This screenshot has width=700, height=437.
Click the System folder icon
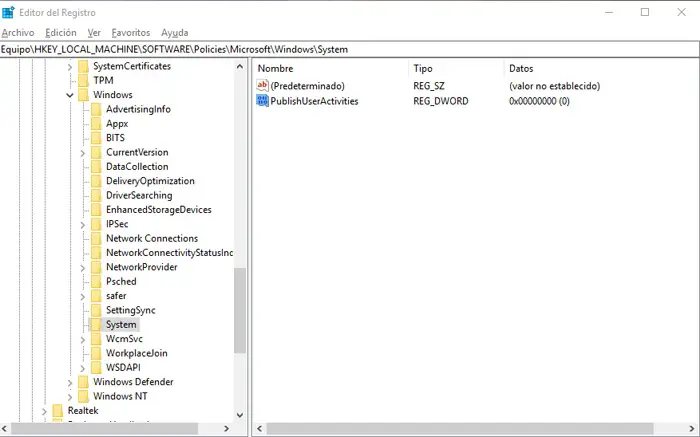point(96,325)
